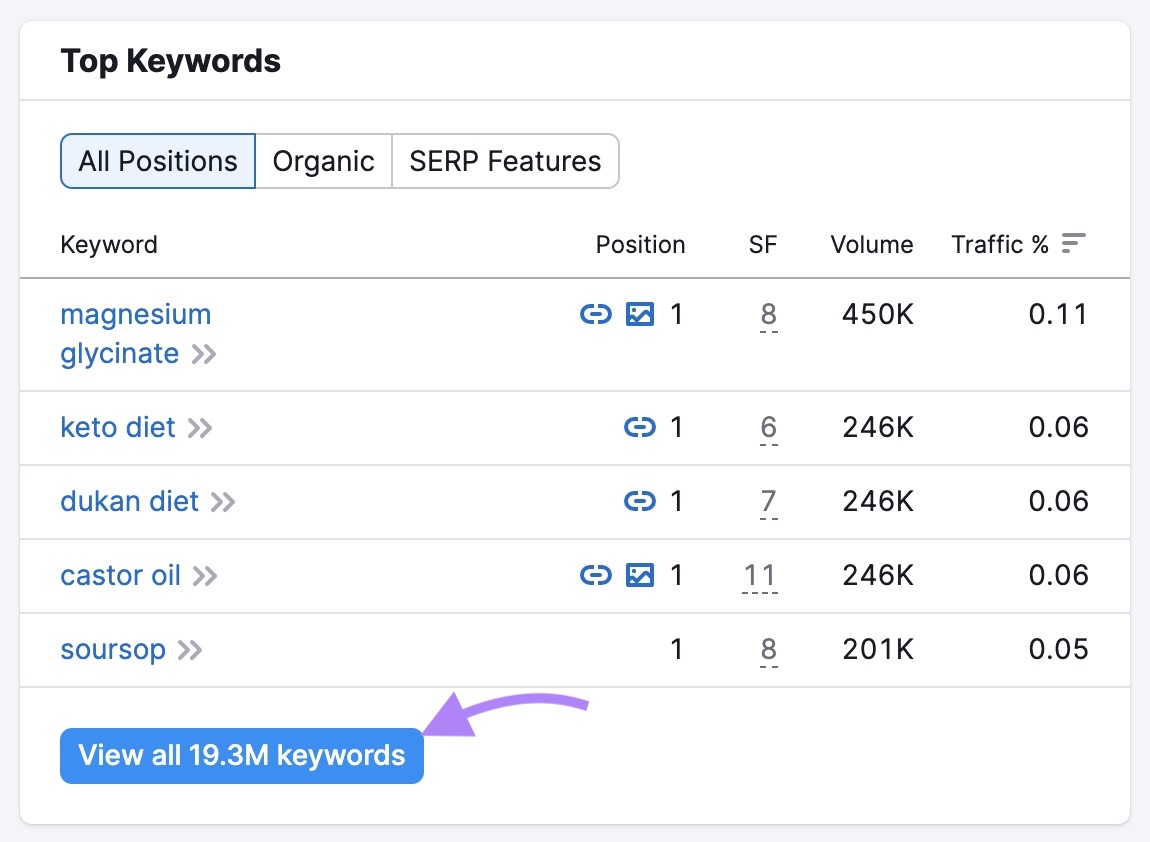
Task: Click the image feature icon in the castor oil row
Action: (638, 576)
